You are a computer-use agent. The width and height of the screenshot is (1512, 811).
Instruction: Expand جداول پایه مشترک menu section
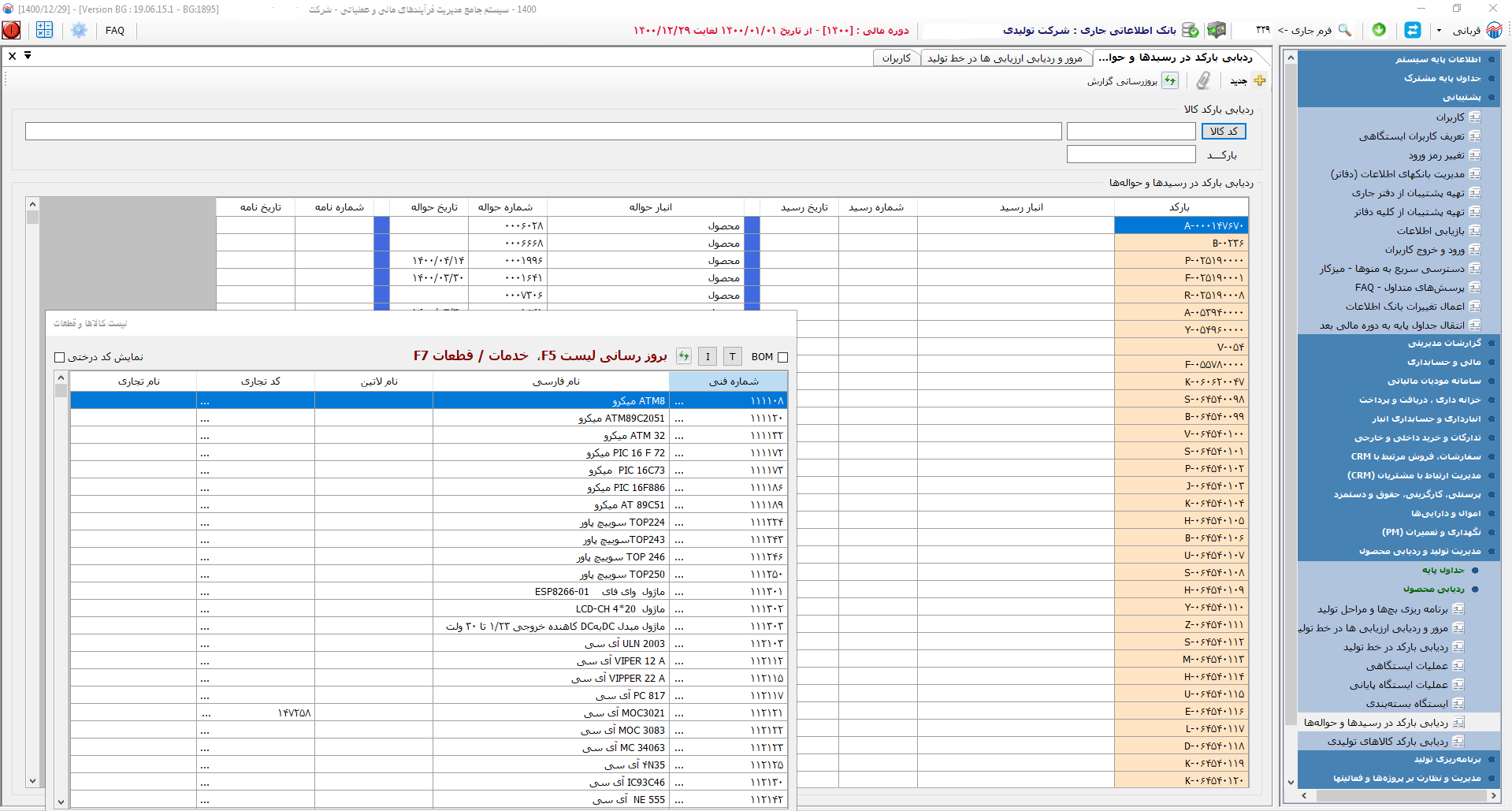click(x=1399, y=78)
